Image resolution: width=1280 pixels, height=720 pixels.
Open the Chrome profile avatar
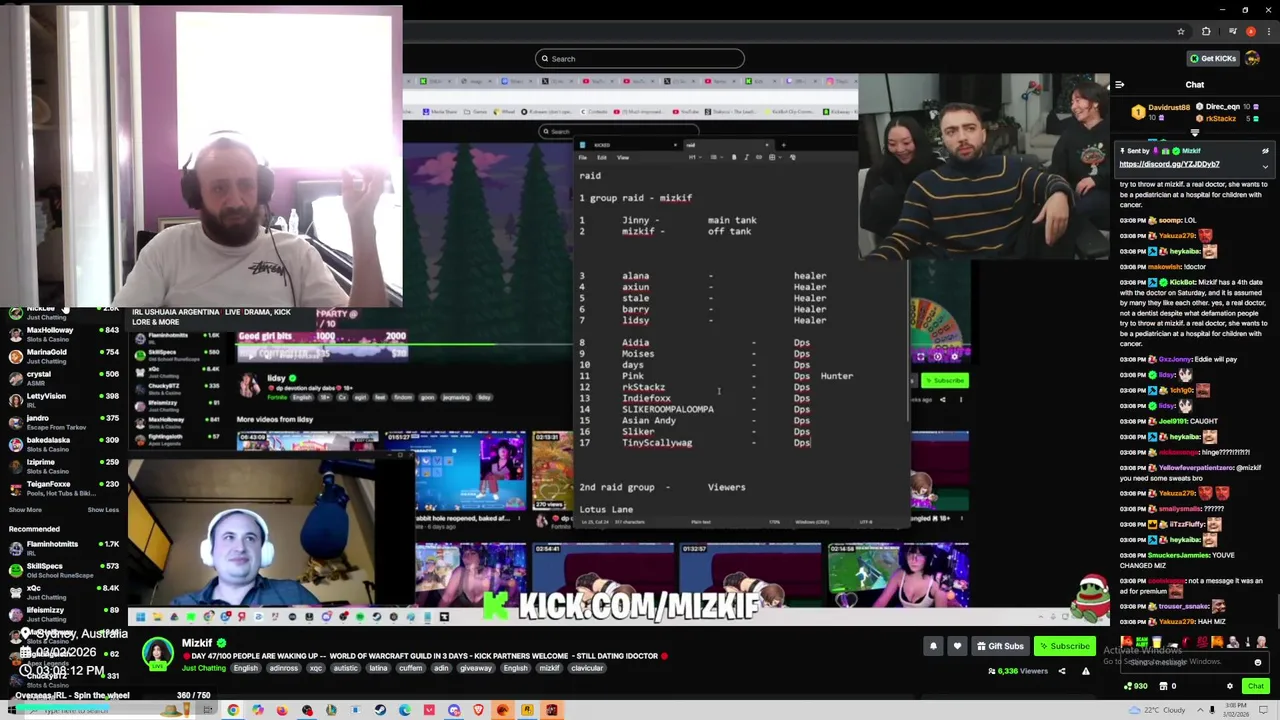pyautogui.click(x=1250, y=31)
